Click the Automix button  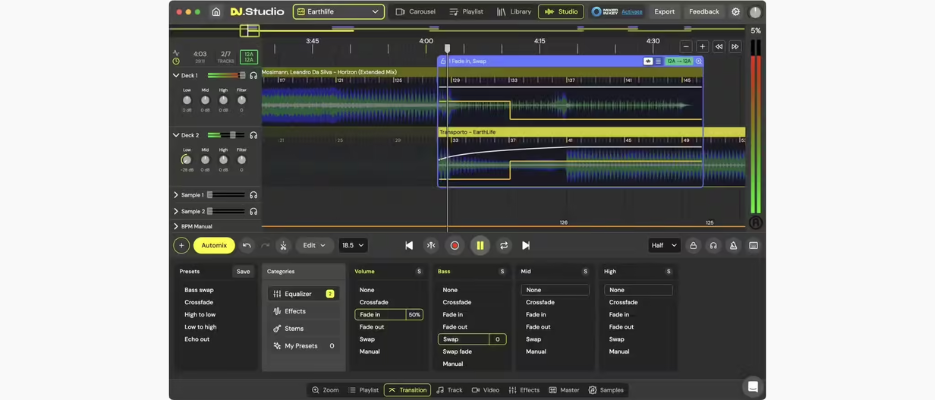(214, 245)
